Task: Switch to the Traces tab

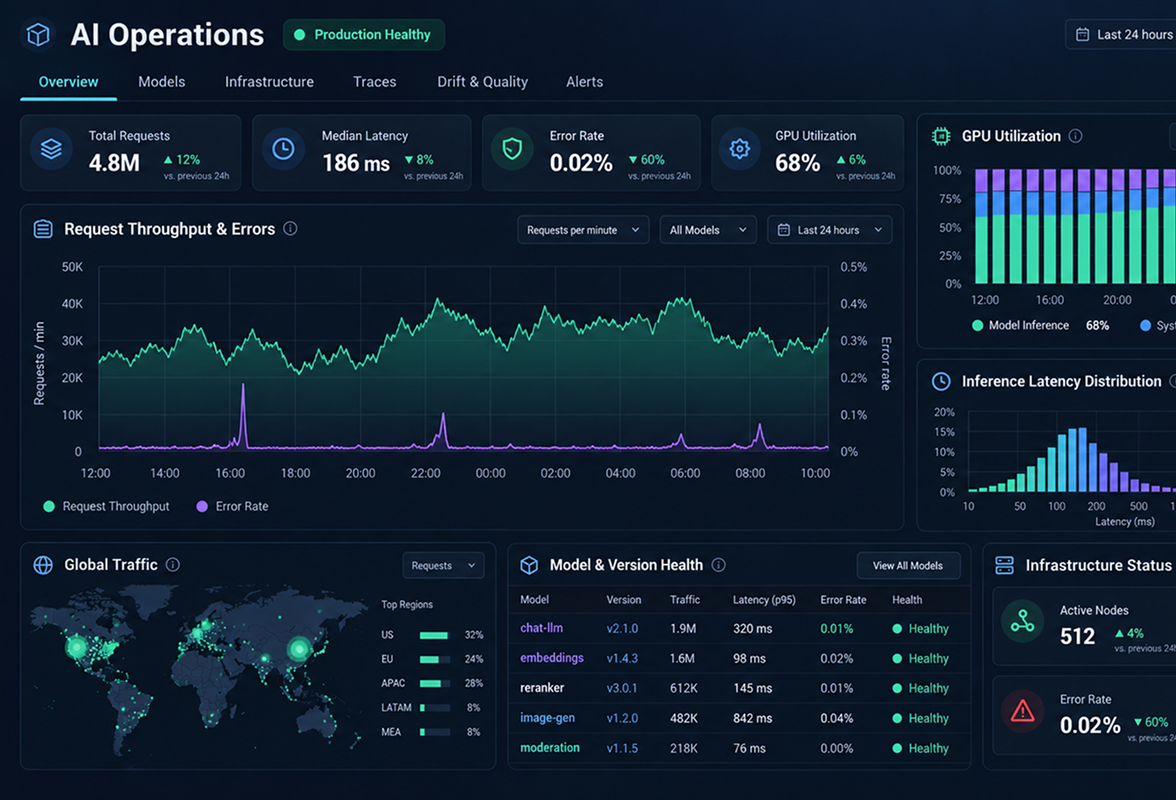Action: 374,82
